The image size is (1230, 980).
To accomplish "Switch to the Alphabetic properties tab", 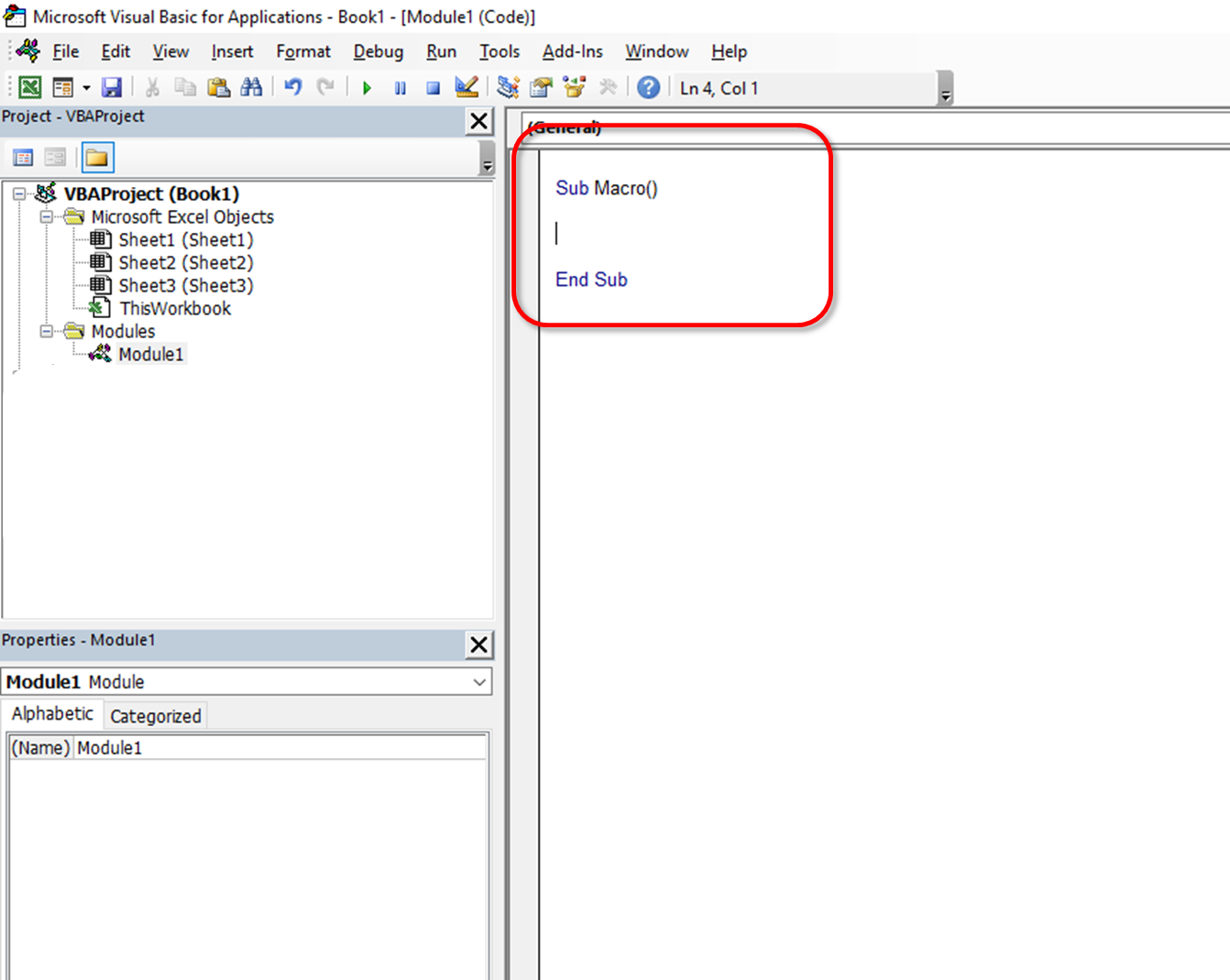I will pos(52,714).
